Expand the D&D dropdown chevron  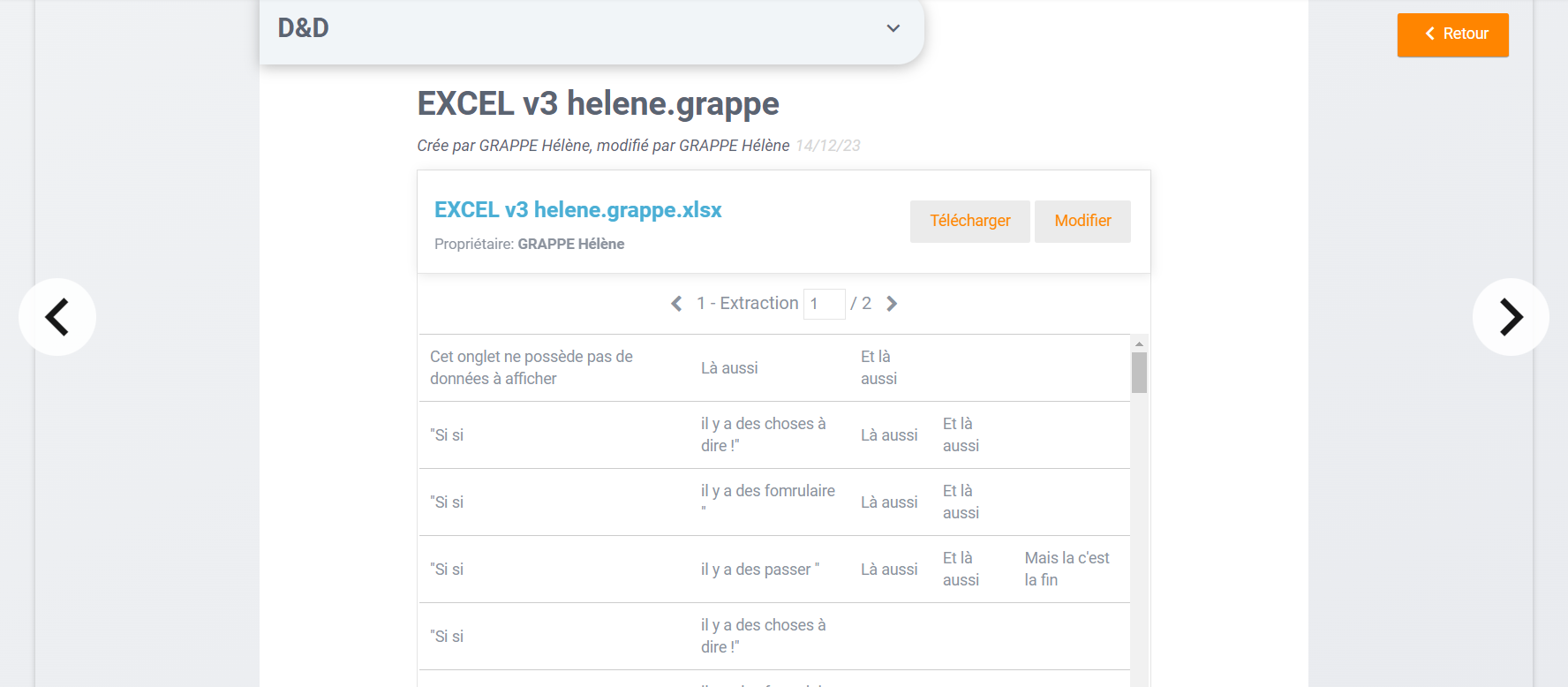893,28
